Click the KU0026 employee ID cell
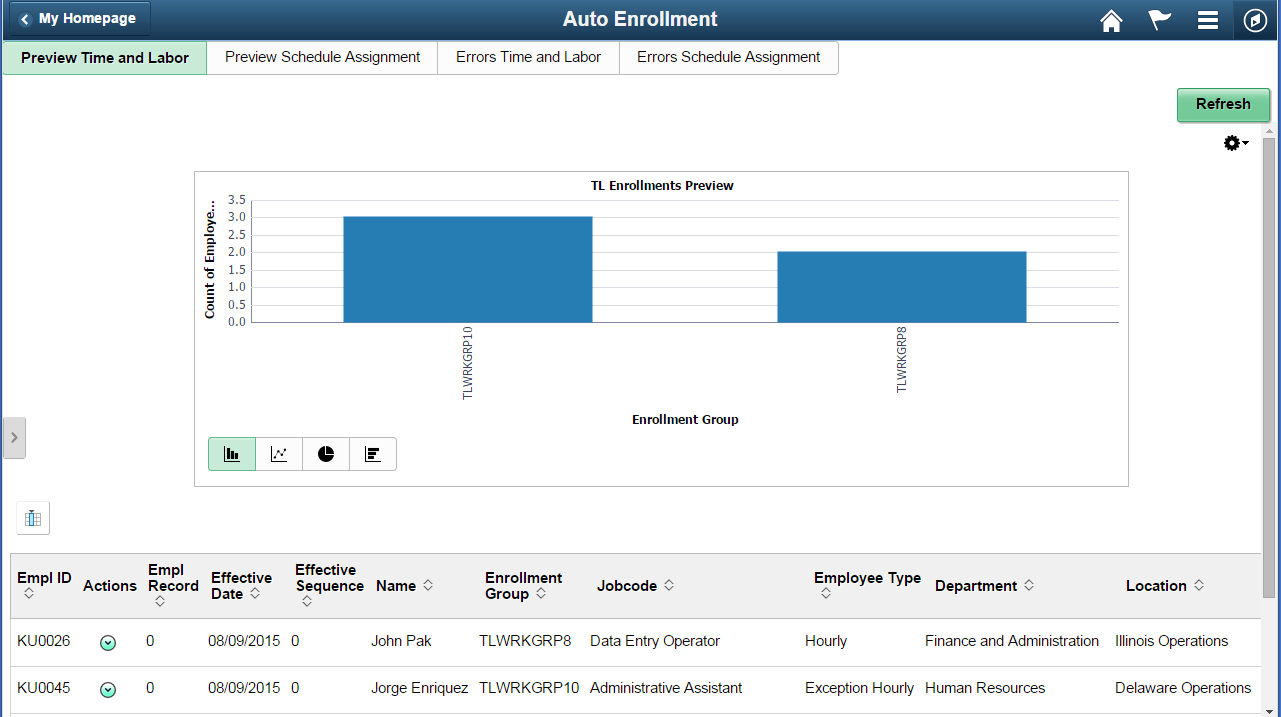This screenshot has width=1281, height=717. 44,641
